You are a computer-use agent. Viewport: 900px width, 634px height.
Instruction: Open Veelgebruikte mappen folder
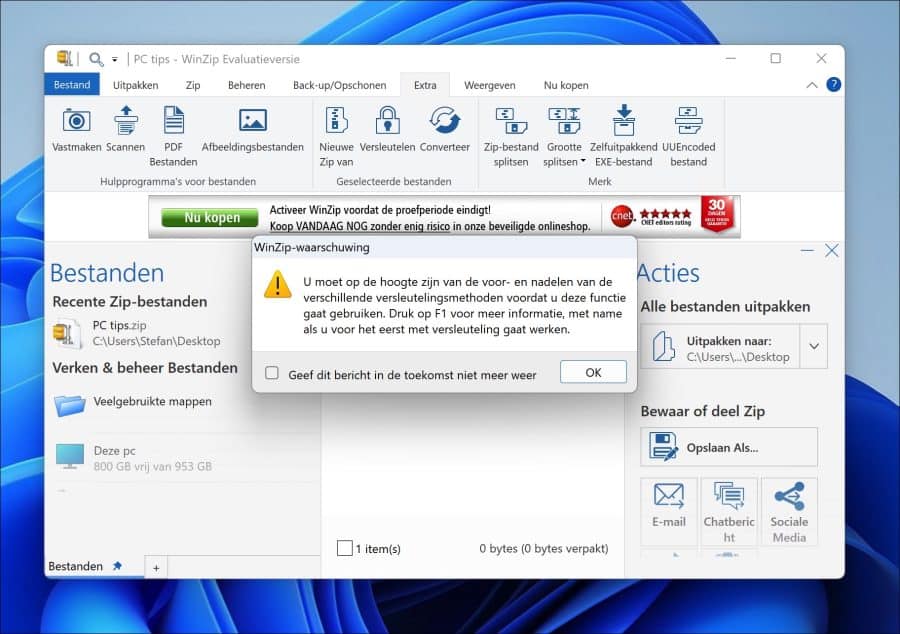[133, 403]
